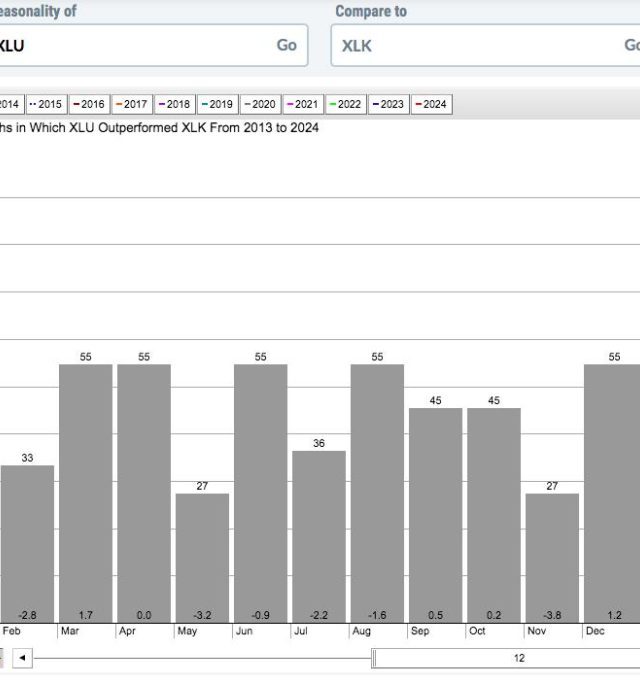Select the Sep bar showing 45
This screenshot has height=684, width=640.
(x=435, y=515)
